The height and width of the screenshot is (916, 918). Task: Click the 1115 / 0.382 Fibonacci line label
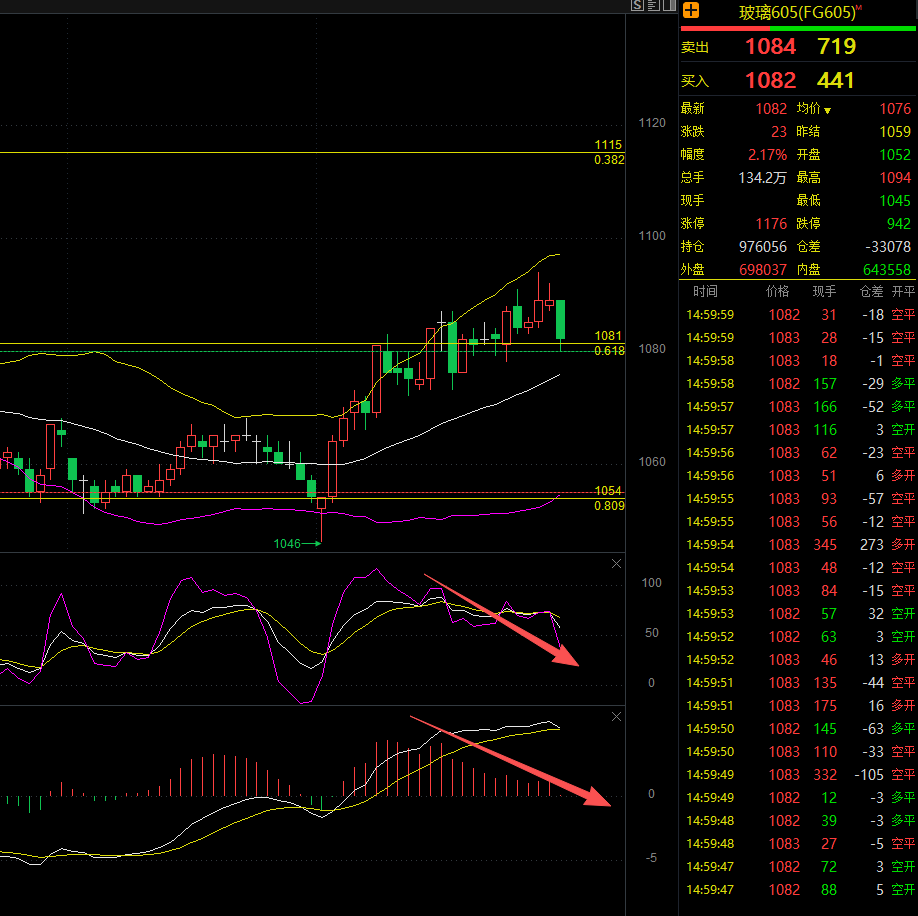click(x=609, y=152)
